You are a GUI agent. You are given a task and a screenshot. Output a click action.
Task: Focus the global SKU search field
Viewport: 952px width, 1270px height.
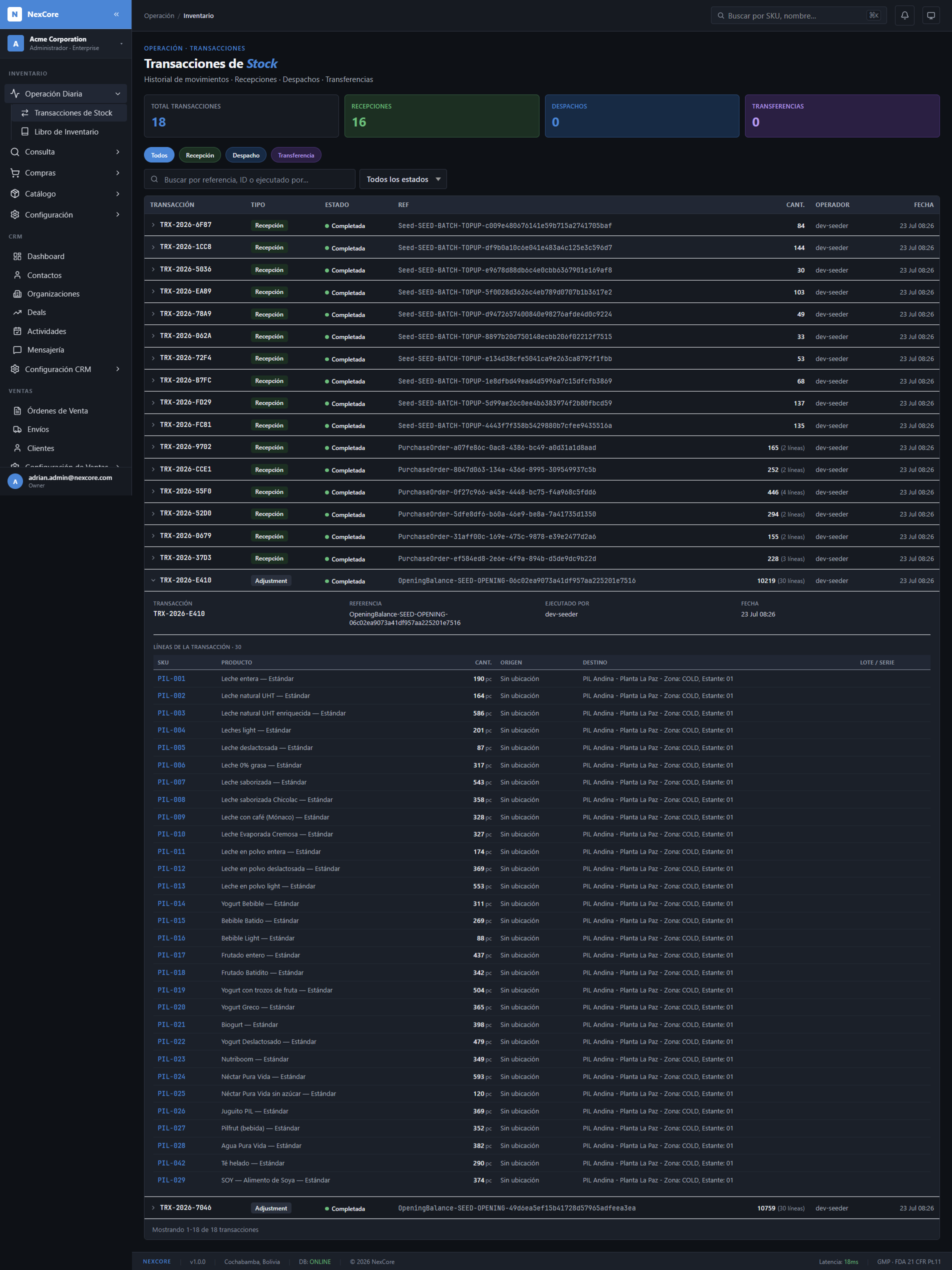click(x=798, y=15)
